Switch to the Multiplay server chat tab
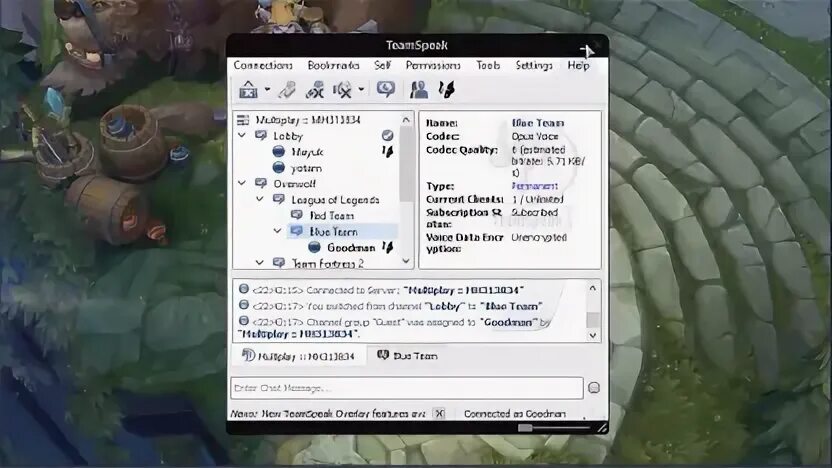This screenshot has height=468, width=832. click(x=298, y=356)
